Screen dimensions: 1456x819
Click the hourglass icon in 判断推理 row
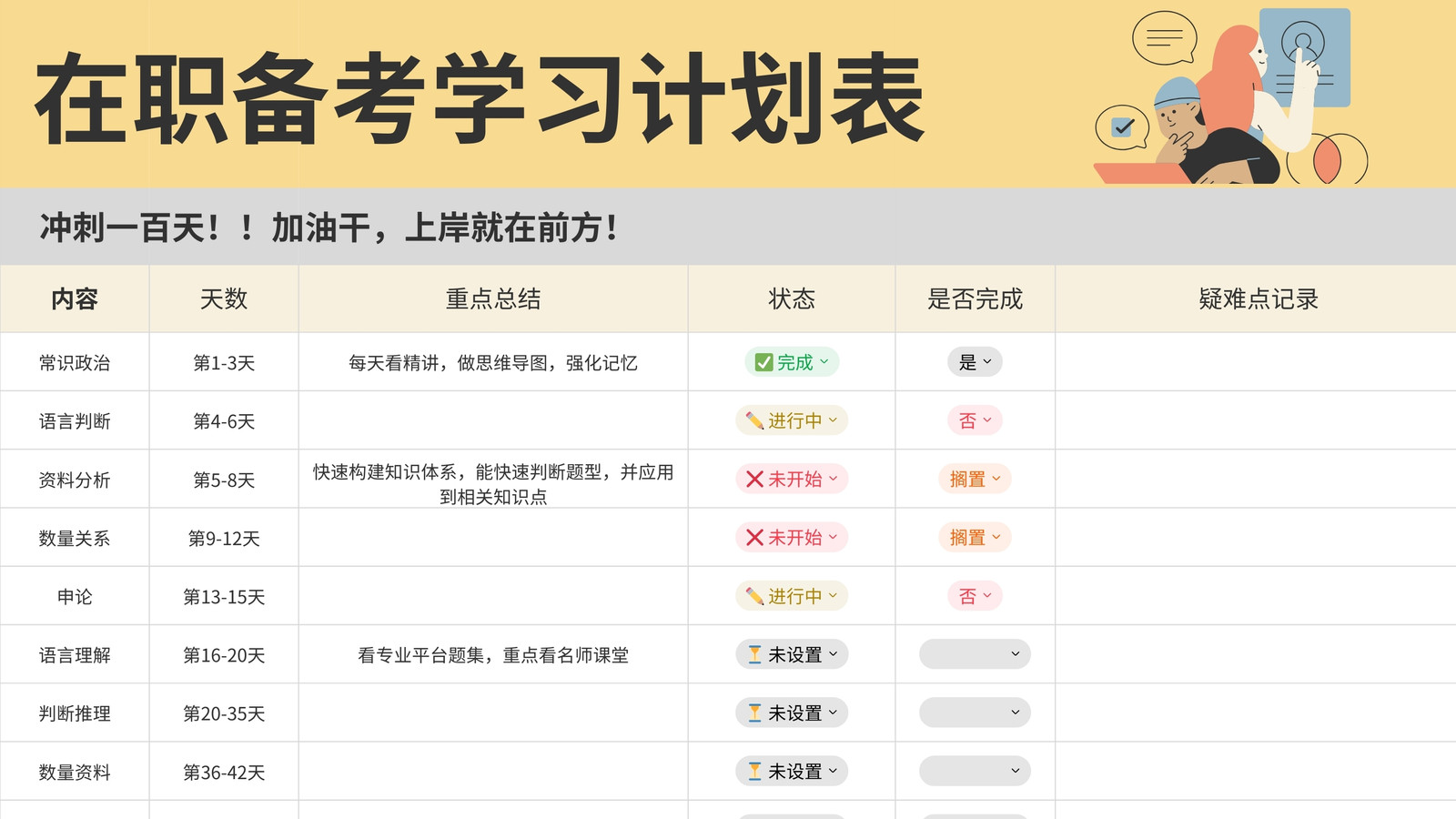point(754,713)
